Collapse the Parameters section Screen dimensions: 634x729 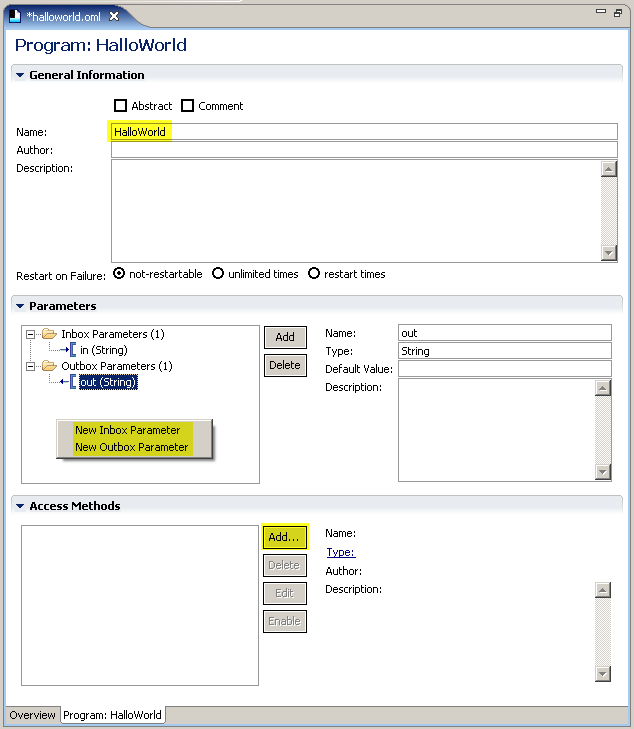pos(20,306)
